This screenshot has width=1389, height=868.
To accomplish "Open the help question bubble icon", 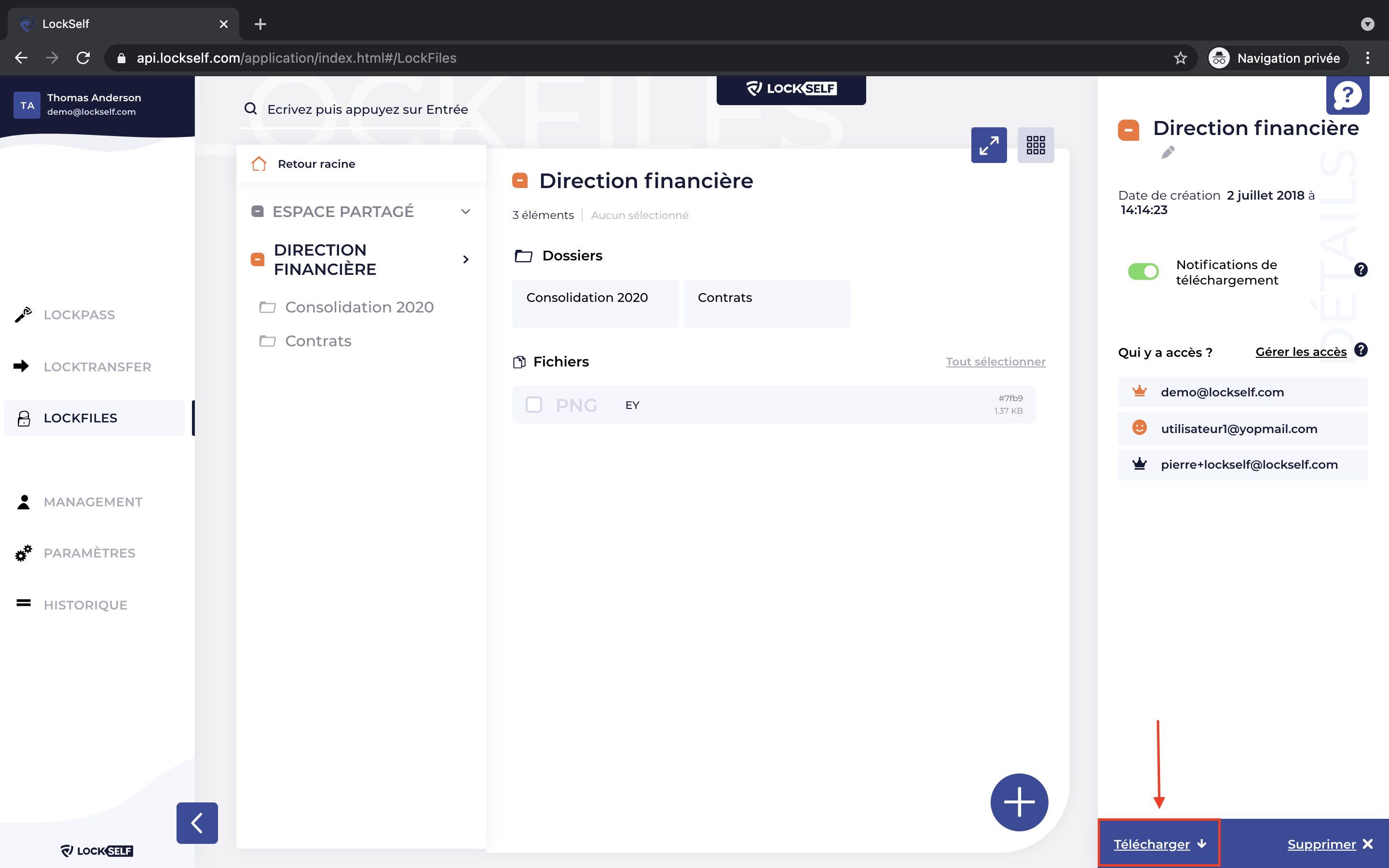I will point(1347,95).
